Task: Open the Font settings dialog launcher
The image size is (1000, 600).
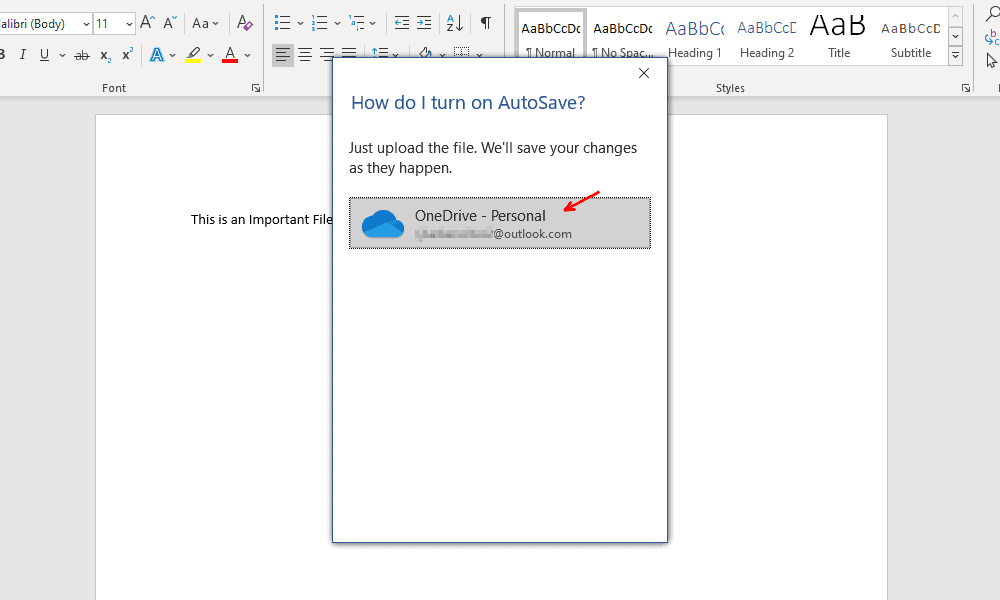Action: (x=255, y=87)
